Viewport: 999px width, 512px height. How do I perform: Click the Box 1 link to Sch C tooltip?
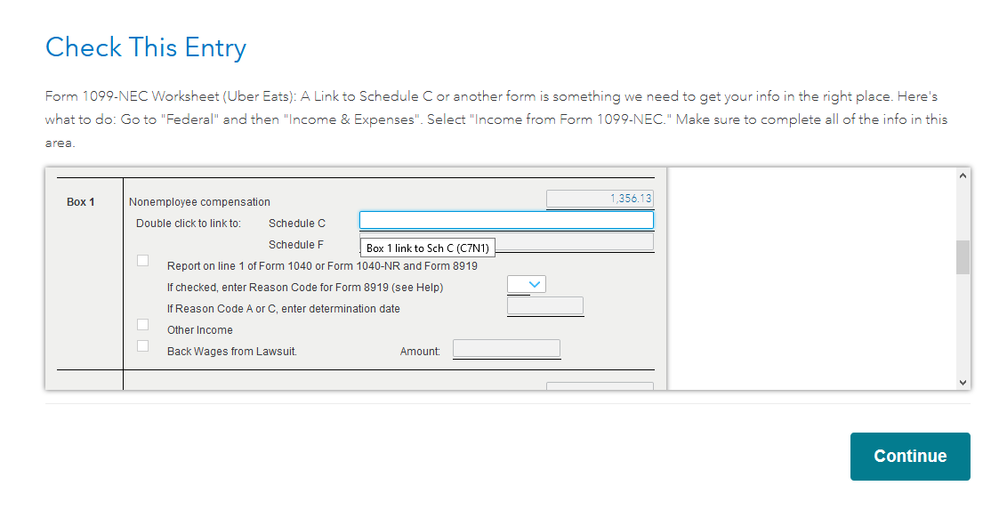tap(428, 248)
